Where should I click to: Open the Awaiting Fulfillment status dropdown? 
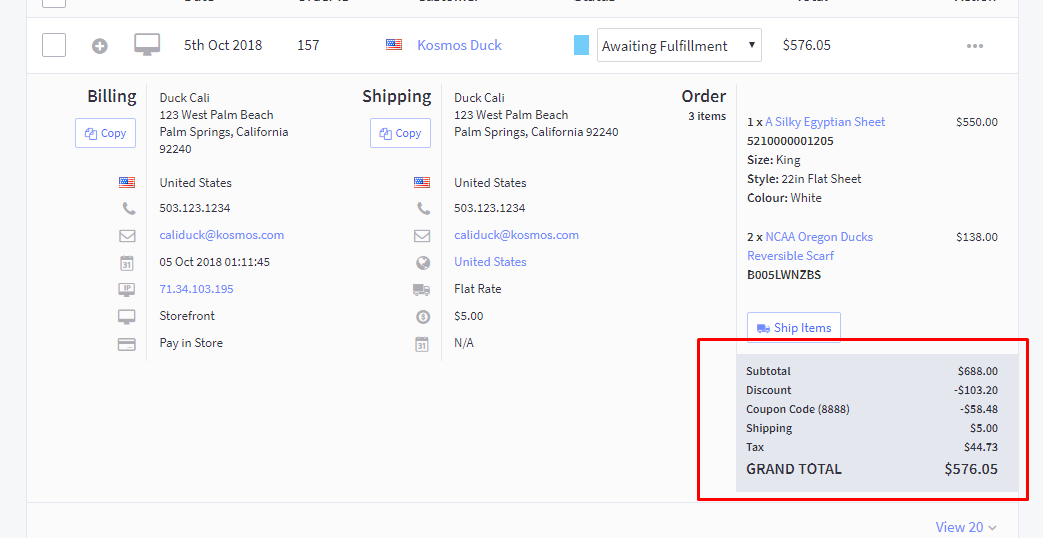pos(679,45)
